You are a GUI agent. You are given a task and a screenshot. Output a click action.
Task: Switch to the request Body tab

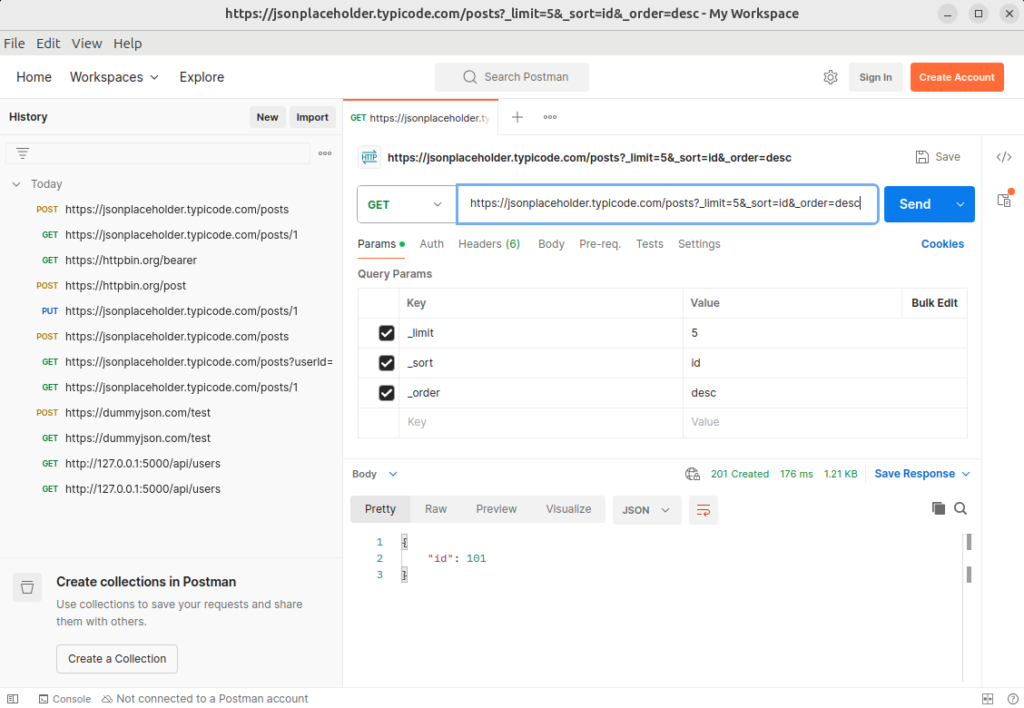pos(551,244)
